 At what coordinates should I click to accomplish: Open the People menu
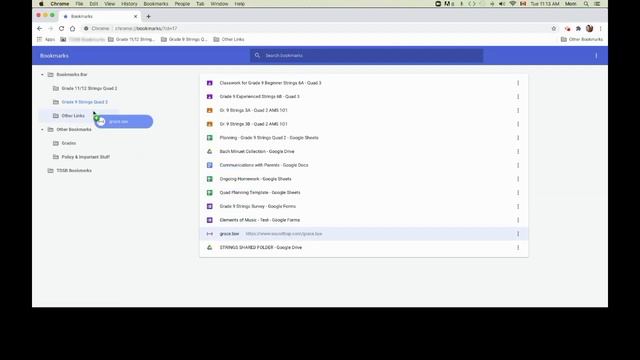[x=182, y=4]
